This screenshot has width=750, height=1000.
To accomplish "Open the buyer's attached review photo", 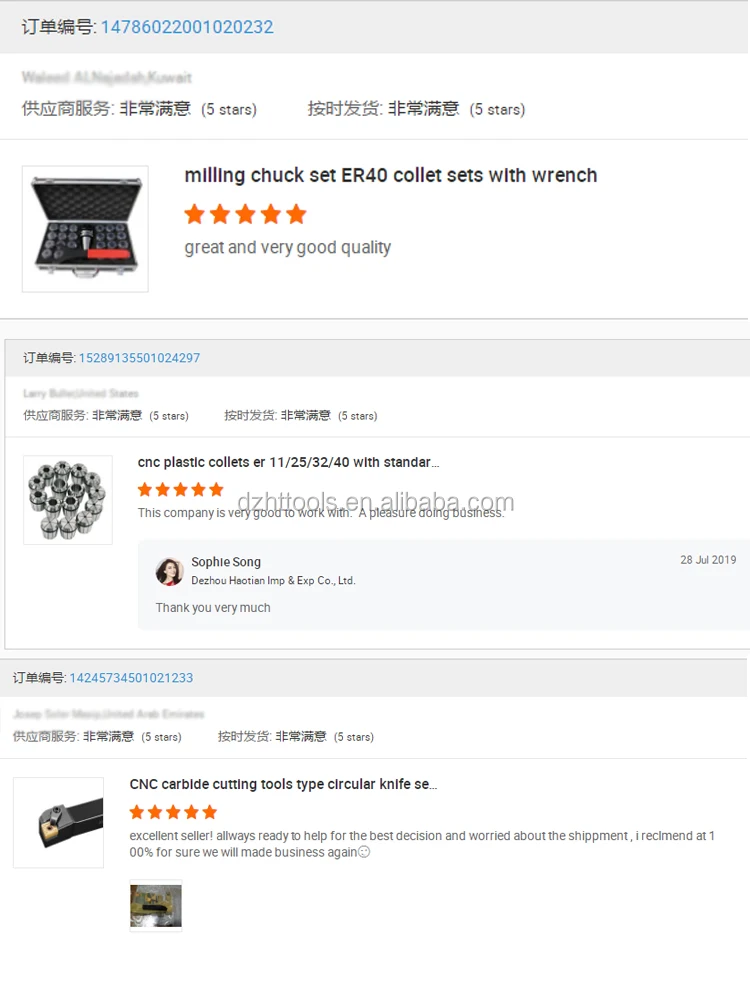I will (156, 906).
